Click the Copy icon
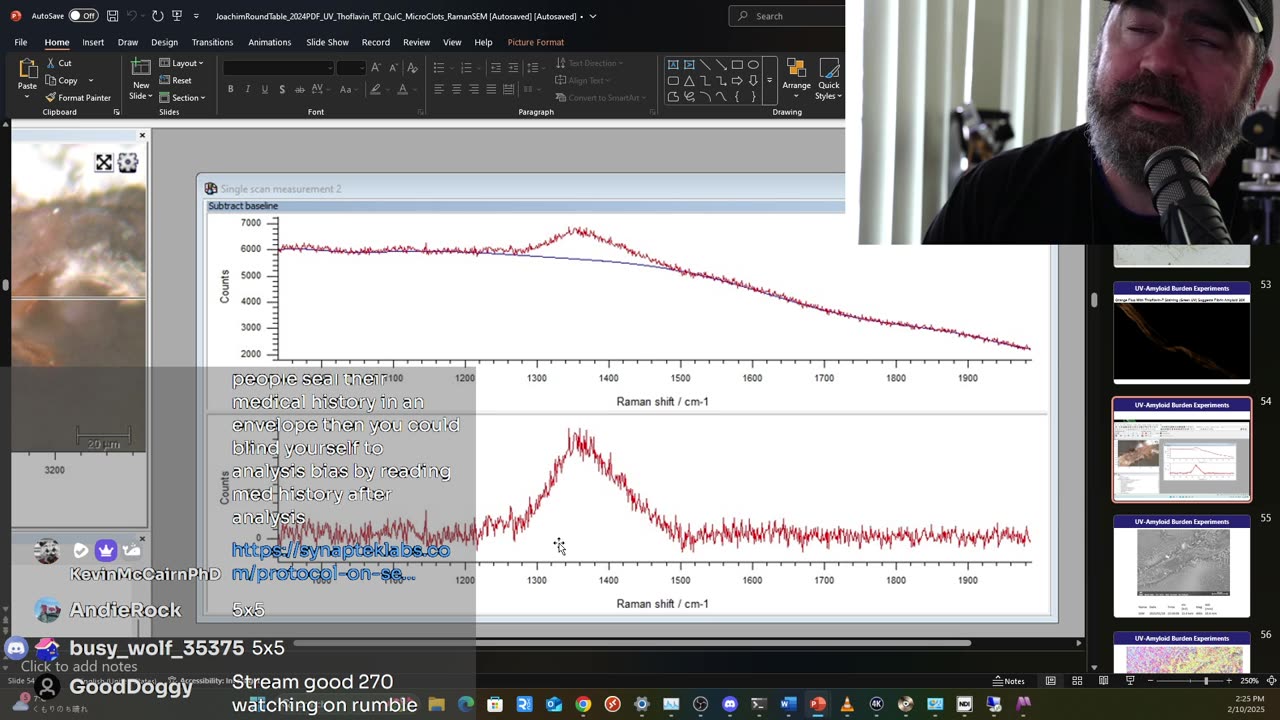 click(x=50, y=80)
